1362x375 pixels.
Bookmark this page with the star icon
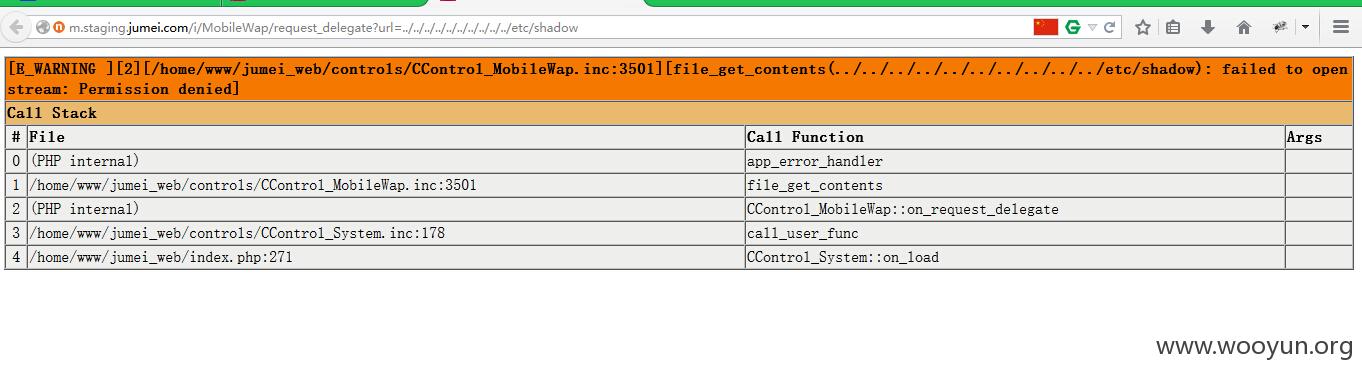click(x=1143, y=28)
